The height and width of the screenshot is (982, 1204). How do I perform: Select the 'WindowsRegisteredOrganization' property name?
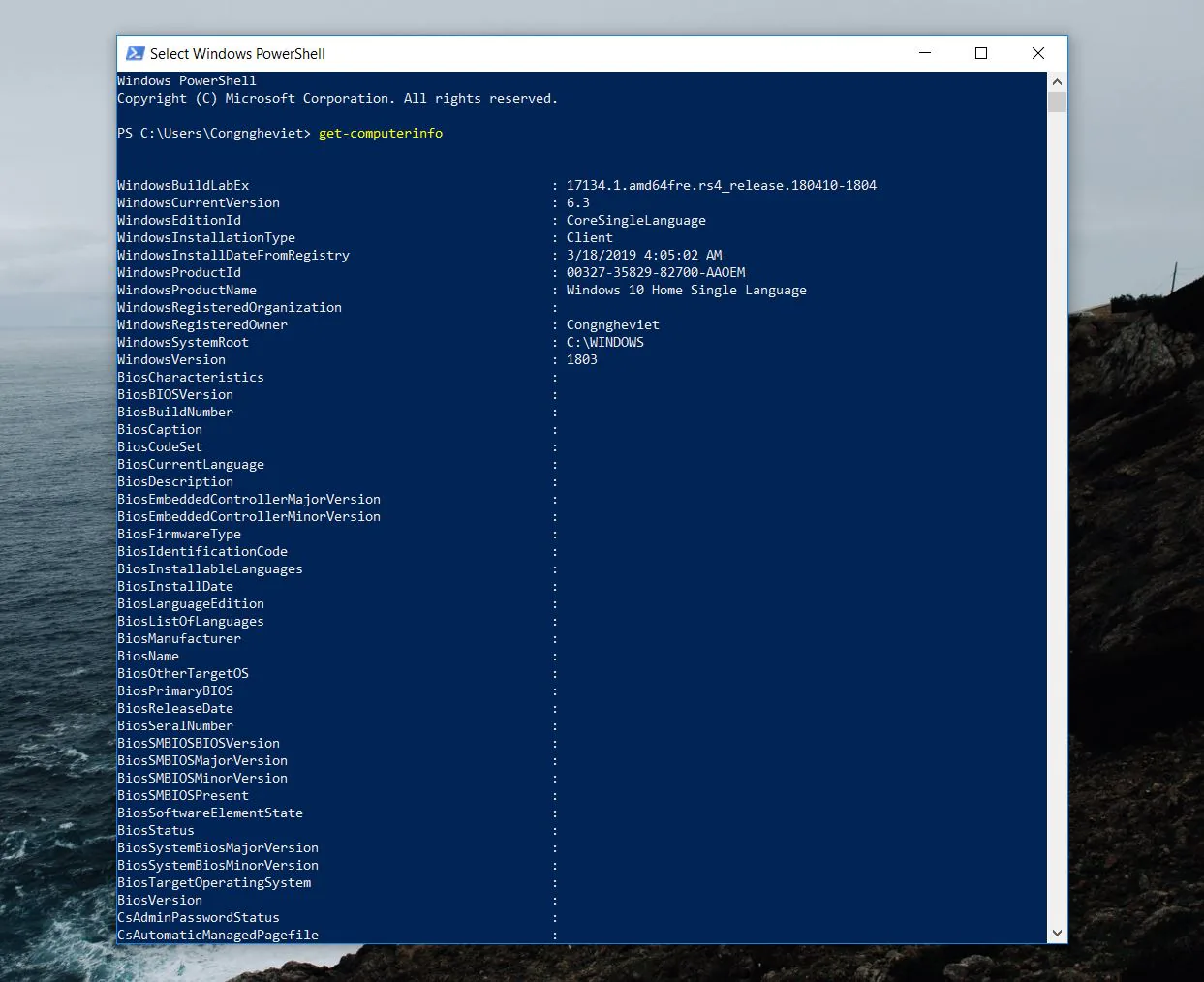(x=230, y=308)
